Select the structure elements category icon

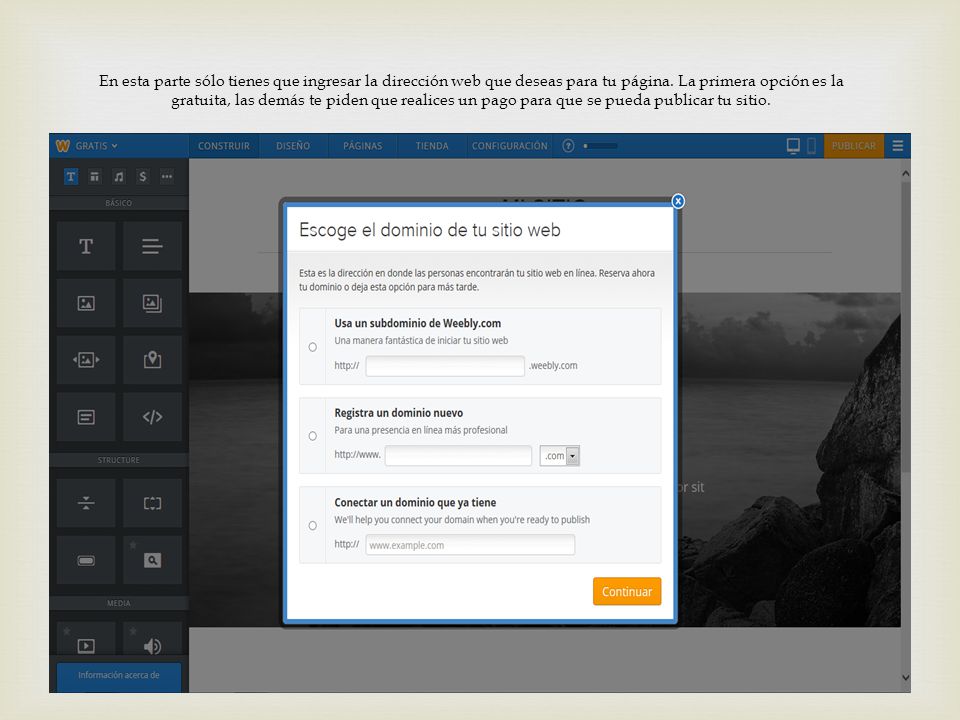[x=94, y=177]
